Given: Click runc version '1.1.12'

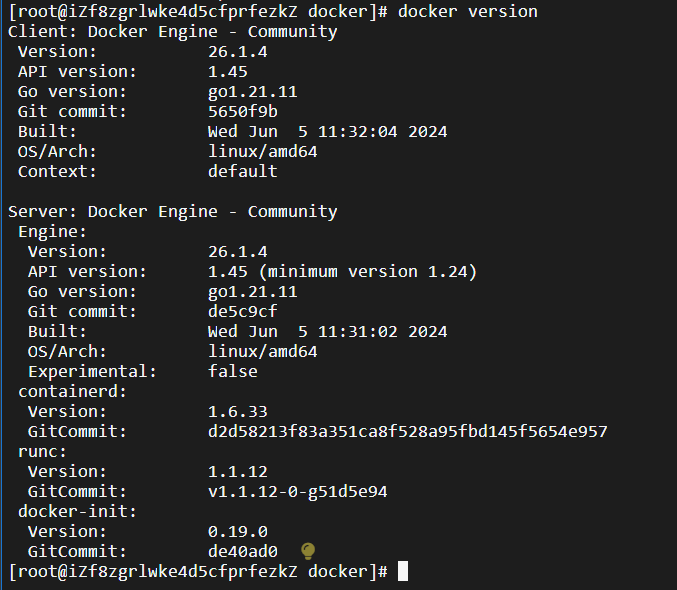Looking at the screenshot, I should [x=238, y=472].
